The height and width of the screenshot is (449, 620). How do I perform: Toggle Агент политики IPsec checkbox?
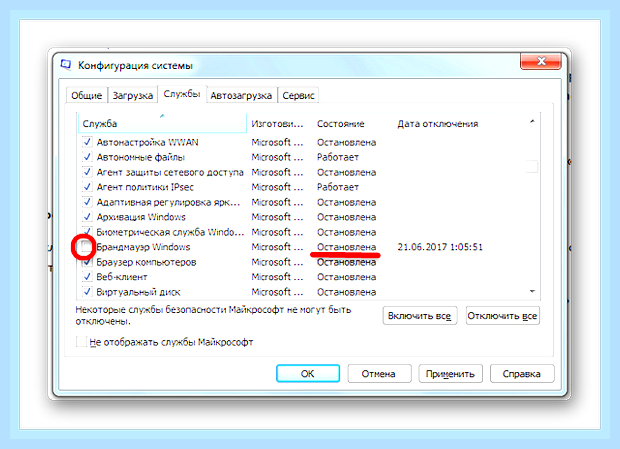(x=87, y=187)
